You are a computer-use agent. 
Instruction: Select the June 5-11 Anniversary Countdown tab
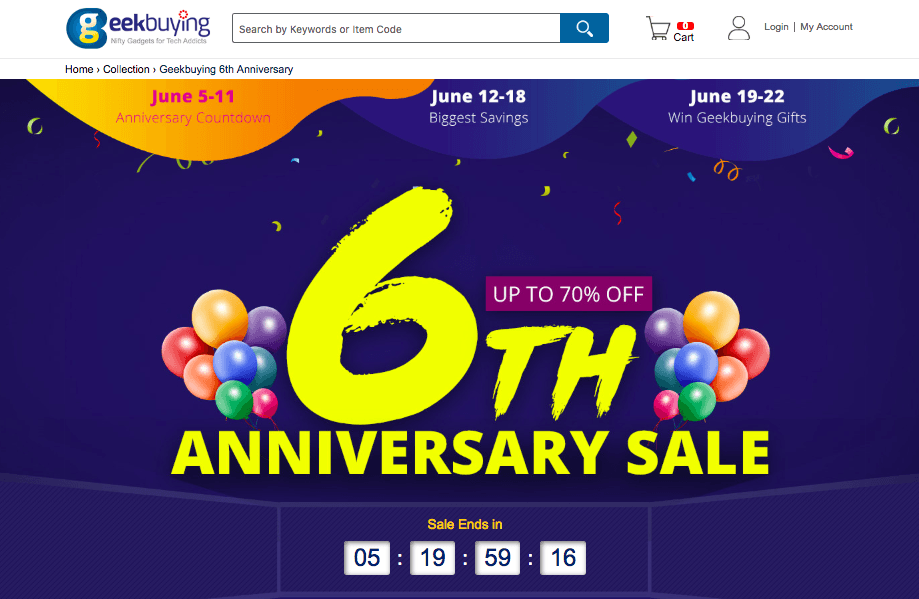[x=193, y=106]
